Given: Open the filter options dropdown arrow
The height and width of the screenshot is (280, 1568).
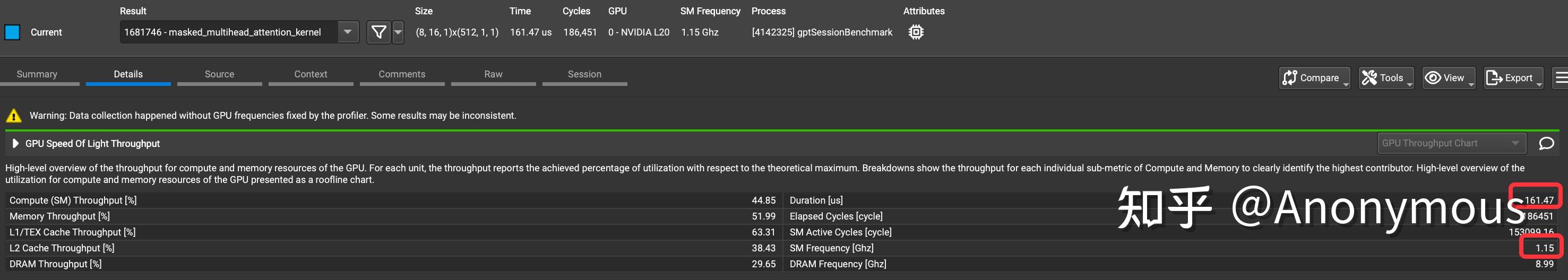Looking at the screenshot, I should pyautogui.click(x=398, y=32).
